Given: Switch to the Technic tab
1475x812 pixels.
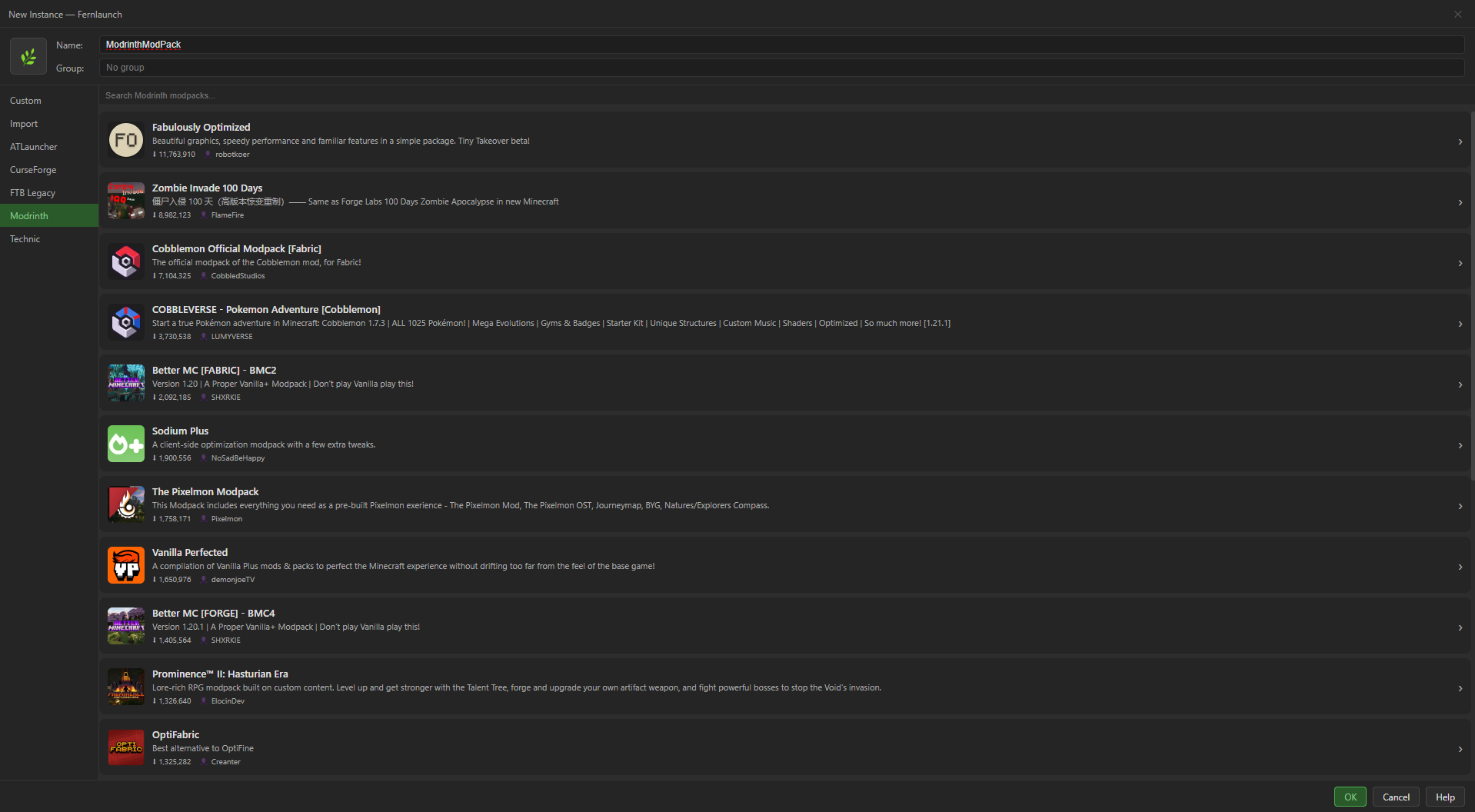Looking at the screenshot, I should coord(49,239).
